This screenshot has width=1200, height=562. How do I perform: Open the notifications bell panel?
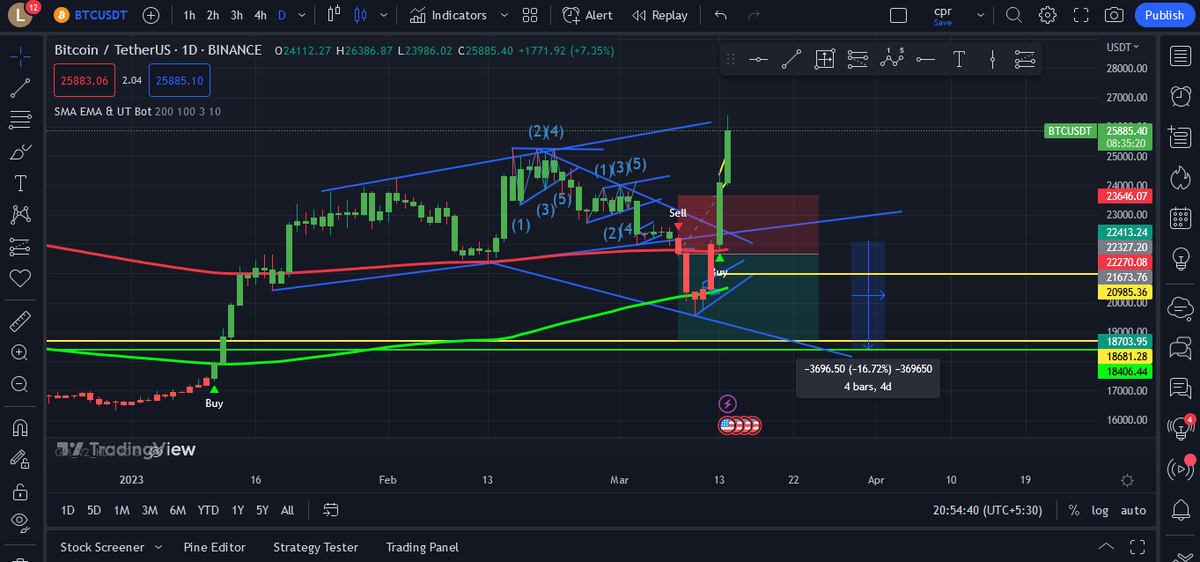[1181, 508]
